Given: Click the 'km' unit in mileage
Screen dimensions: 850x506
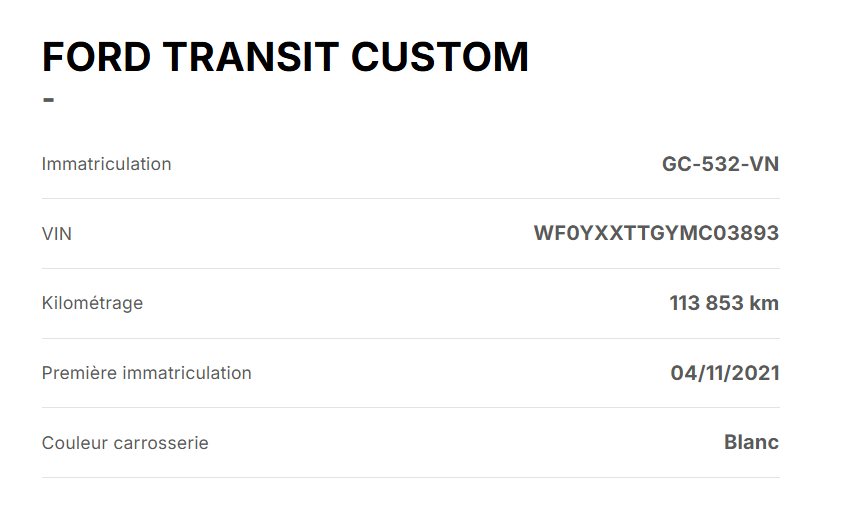Looking at the screenshot, I should click(764, 303).
